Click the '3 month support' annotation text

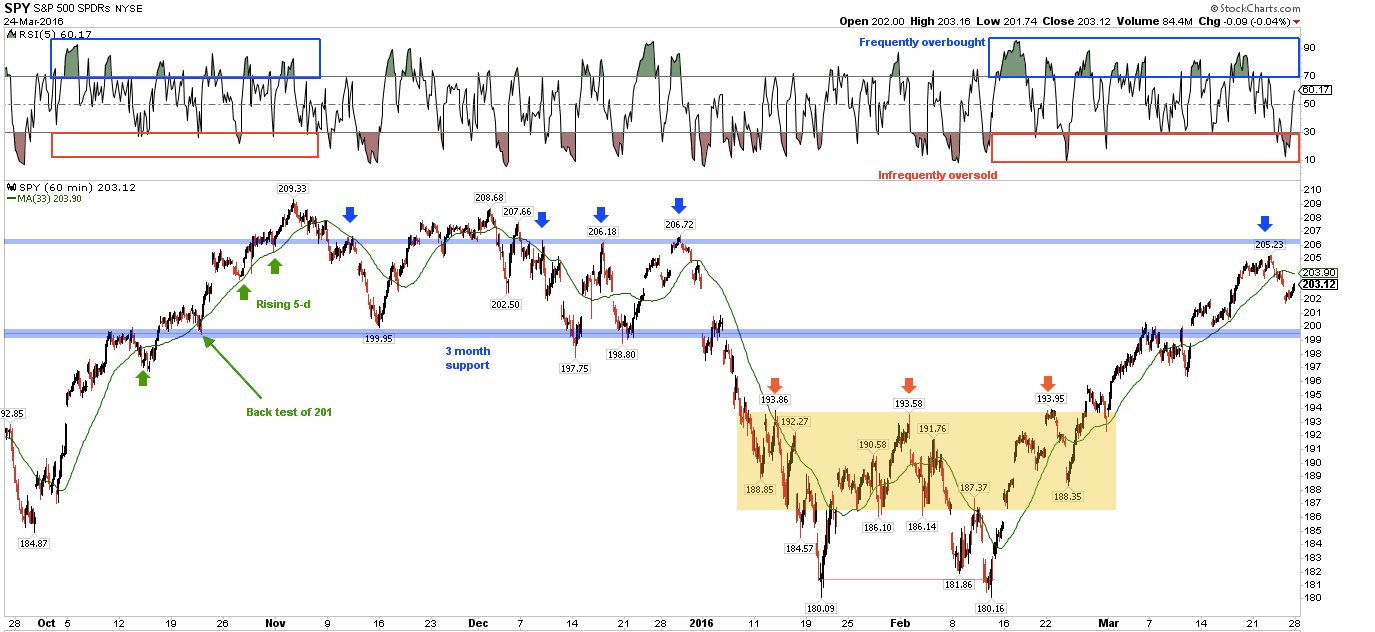tap(469, 358)
